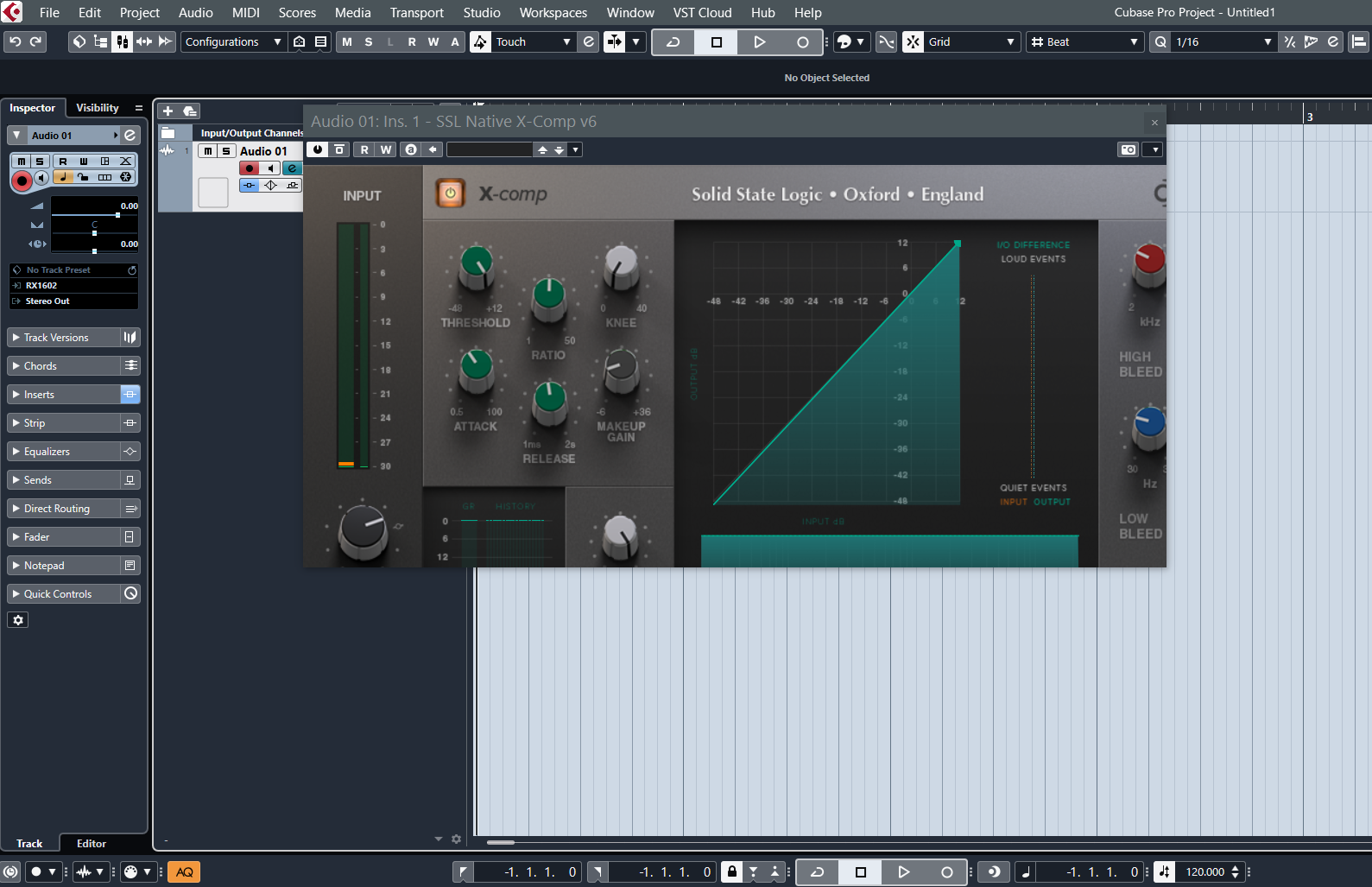Open the 1/16 quantize preset dropdown
1372x887 pixels.
pos(1224,41)
